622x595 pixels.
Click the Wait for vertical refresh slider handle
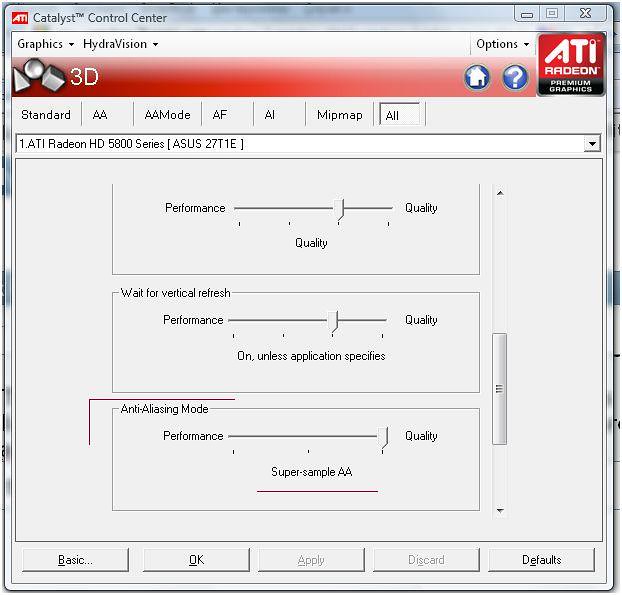(x=335, y=320)
